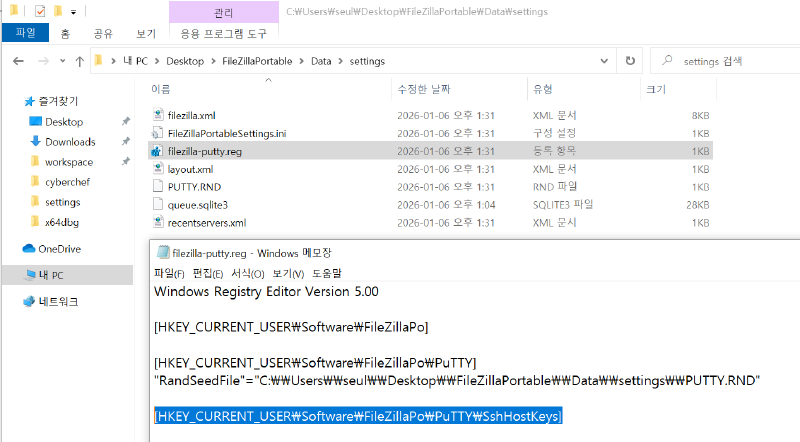Screen dimensions: 800x442
Task: Open recent locations dropdown arrow
Action: (x=62, y=61)
